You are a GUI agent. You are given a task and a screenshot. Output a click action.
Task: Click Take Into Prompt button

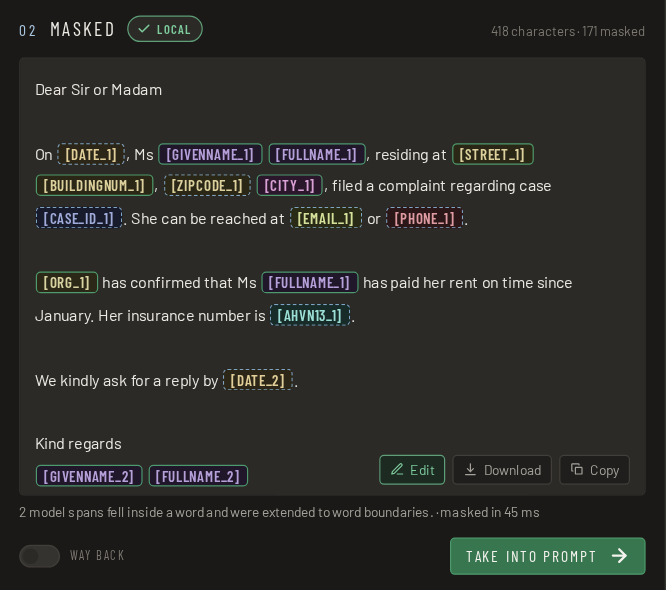click(x=547, y=556)
